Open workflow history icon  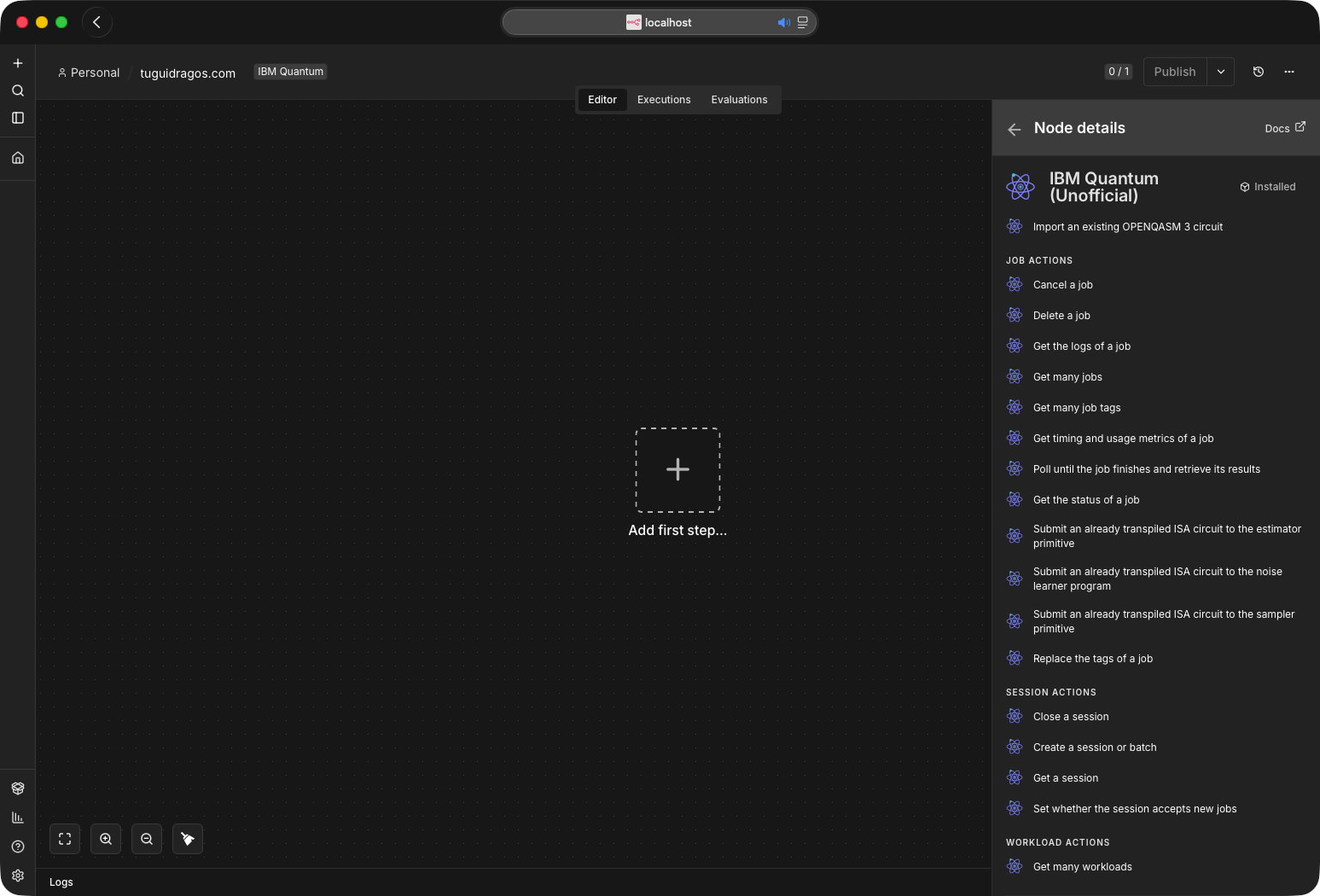1259,72
